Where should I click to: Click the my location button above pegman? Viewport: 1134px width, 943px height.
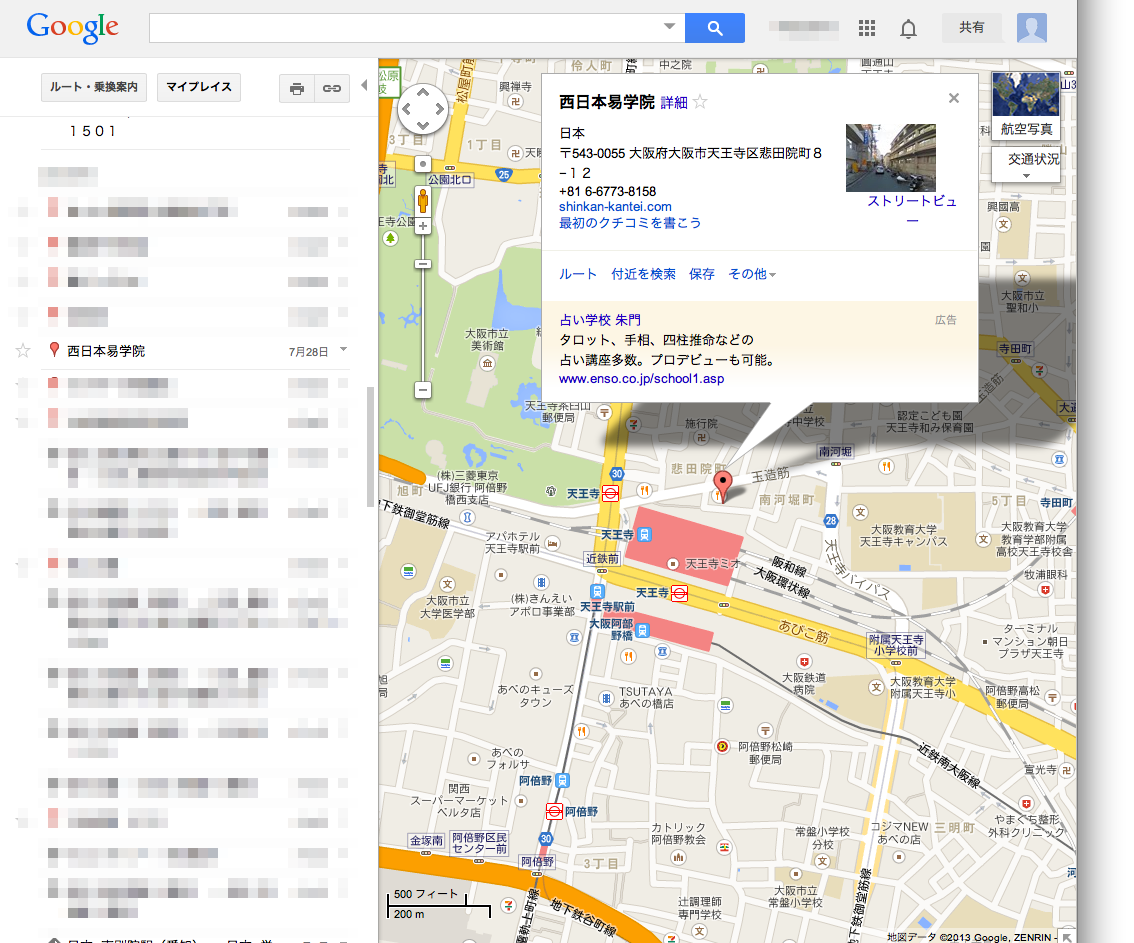coord(423,164)
